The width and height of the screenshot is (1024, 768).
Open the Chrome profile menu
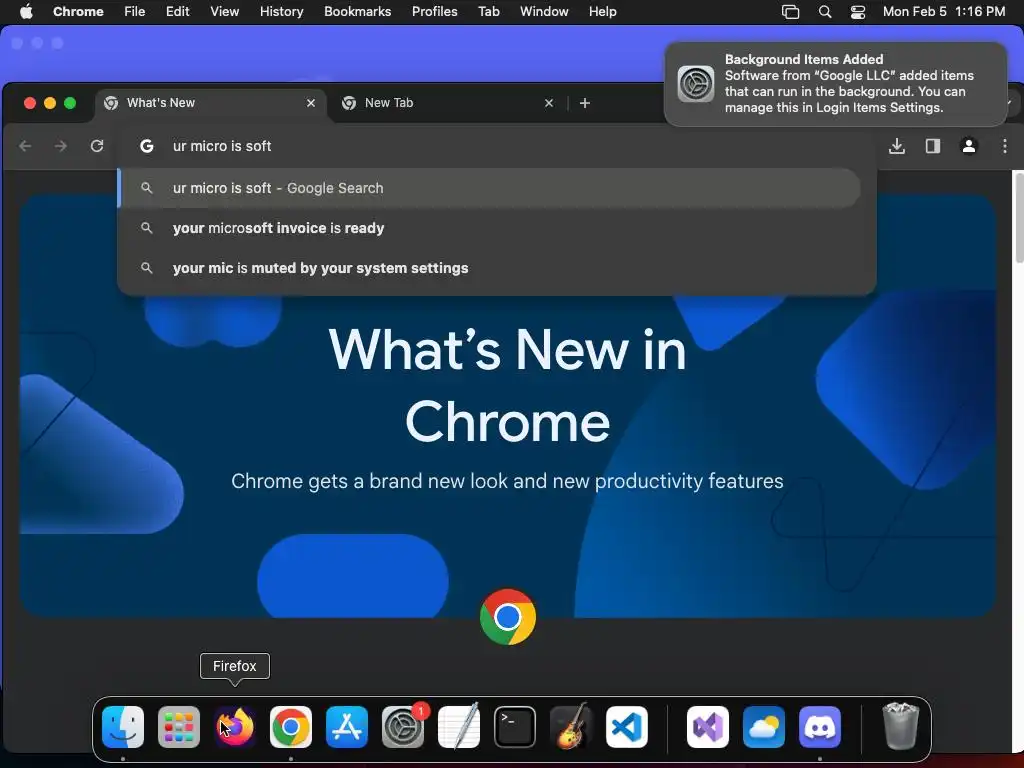point(968,146)
